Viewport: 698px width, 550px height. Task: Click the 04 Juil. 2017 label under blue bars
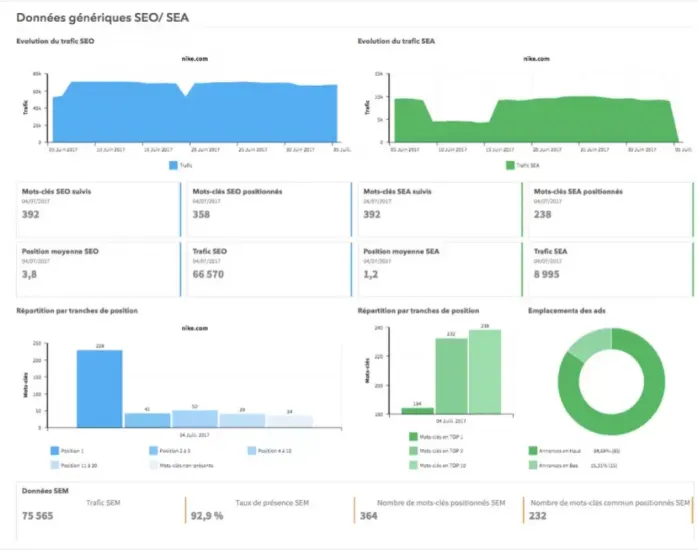pos(195,435)
